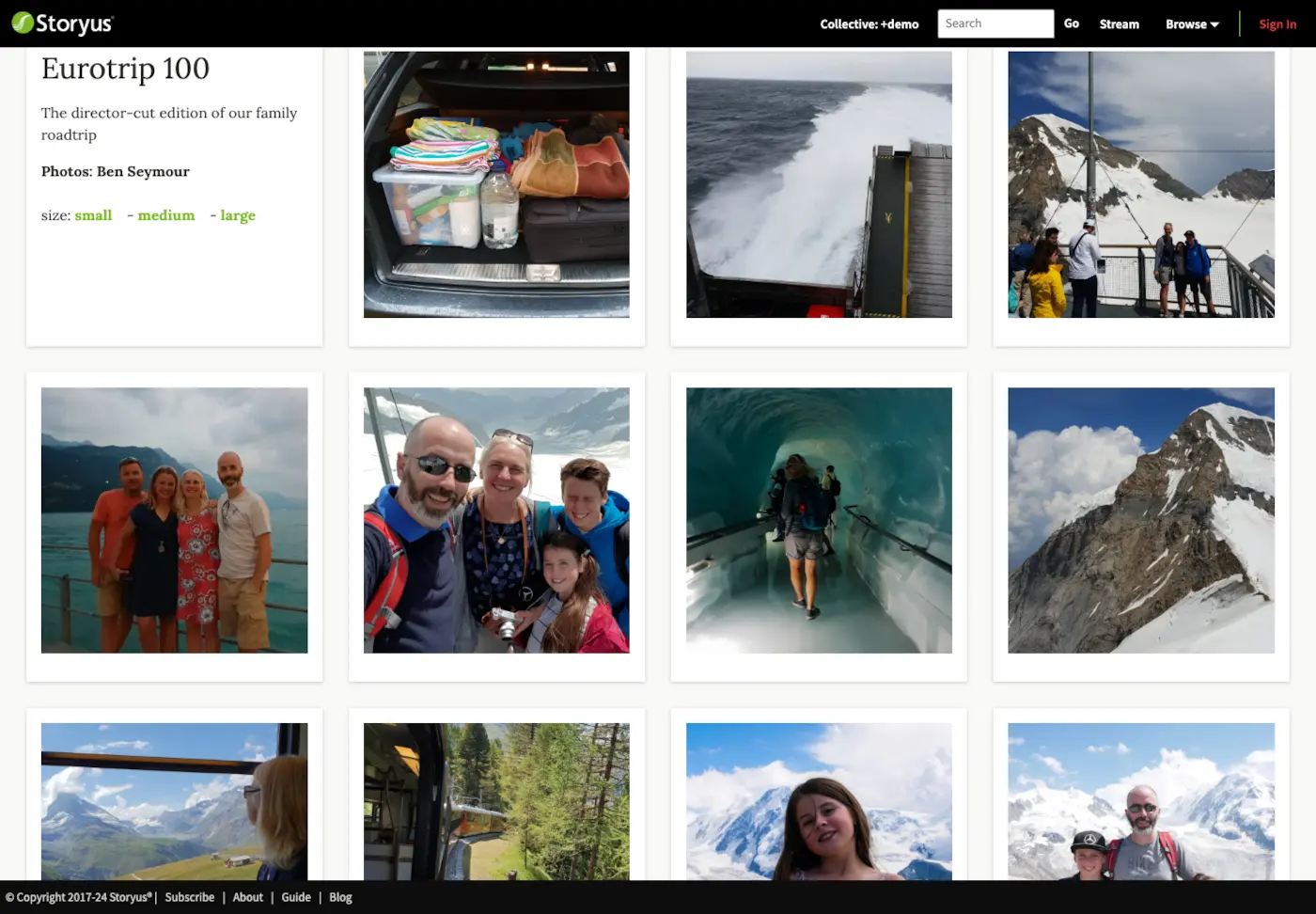Open the ferry wake ocean photo
The height and width of the screenshot is (914, 1316).
coord(819,184)
